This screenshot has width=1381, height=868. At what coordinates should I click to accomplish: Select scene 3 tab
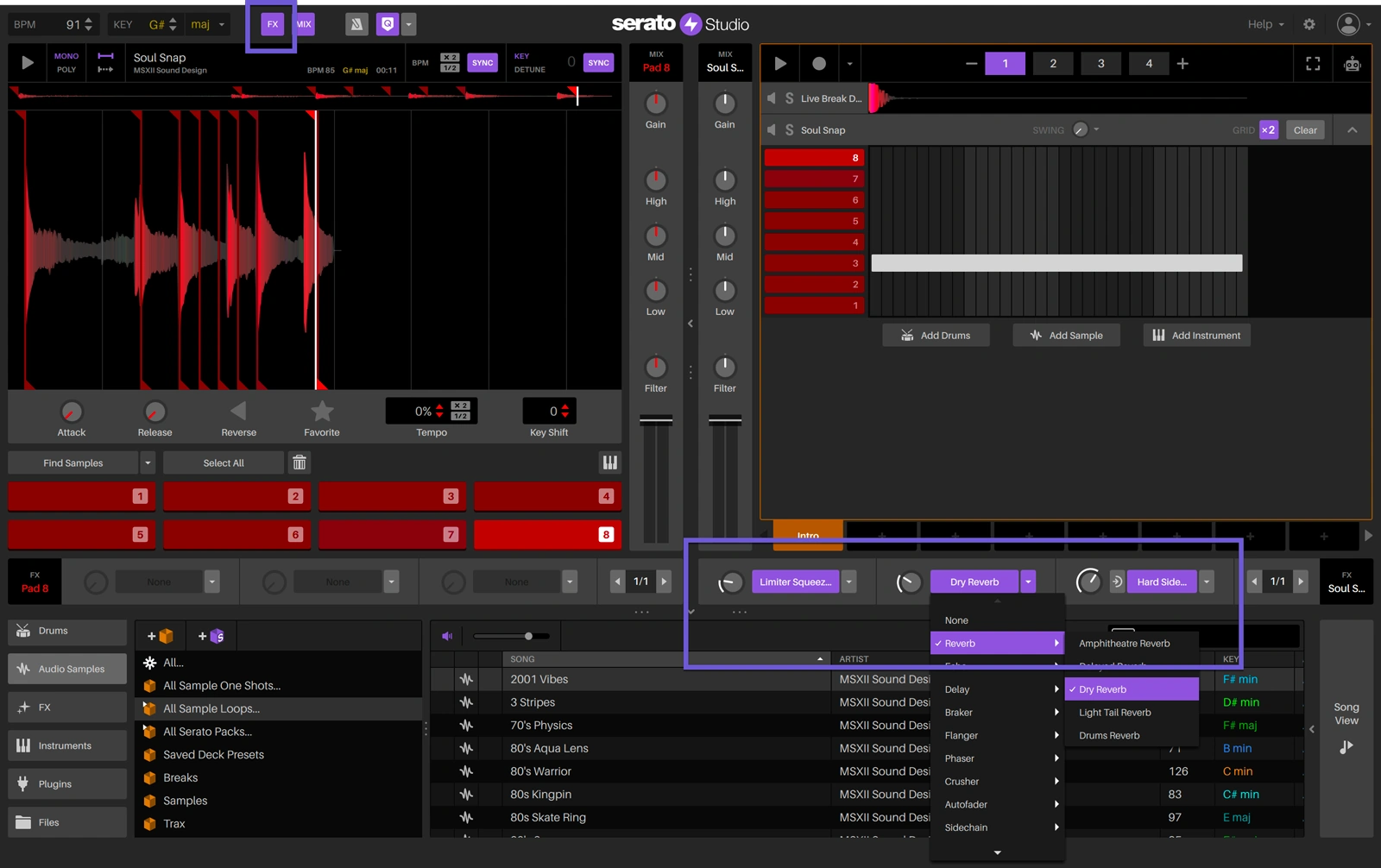tap(1100, 63)
